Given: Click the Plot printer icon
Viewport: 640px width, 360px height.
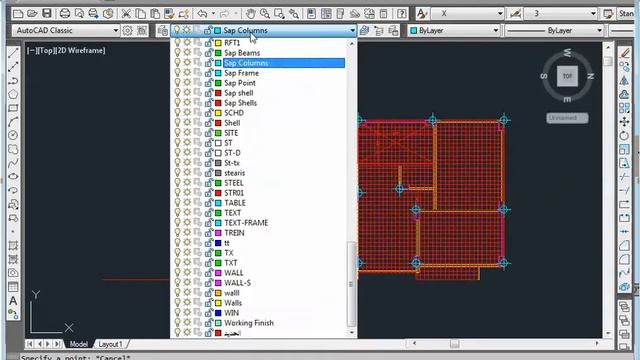Looking at the screenshot, I should click(64, 14).
